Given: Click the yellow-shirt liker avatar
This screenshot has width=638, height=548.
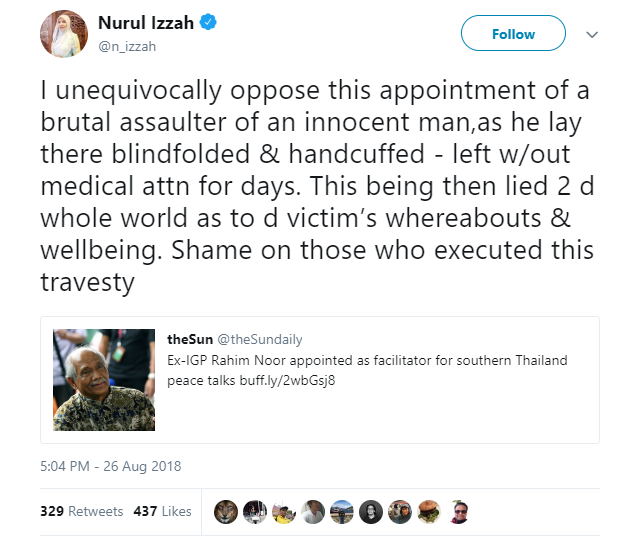Looking at the screenshot, I should point(284,511).
